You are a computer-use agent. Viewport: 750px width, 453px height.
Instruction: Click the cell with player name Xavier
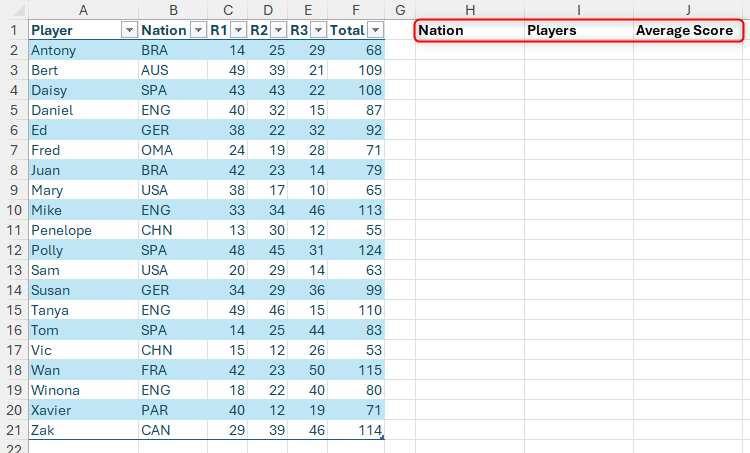82,410
